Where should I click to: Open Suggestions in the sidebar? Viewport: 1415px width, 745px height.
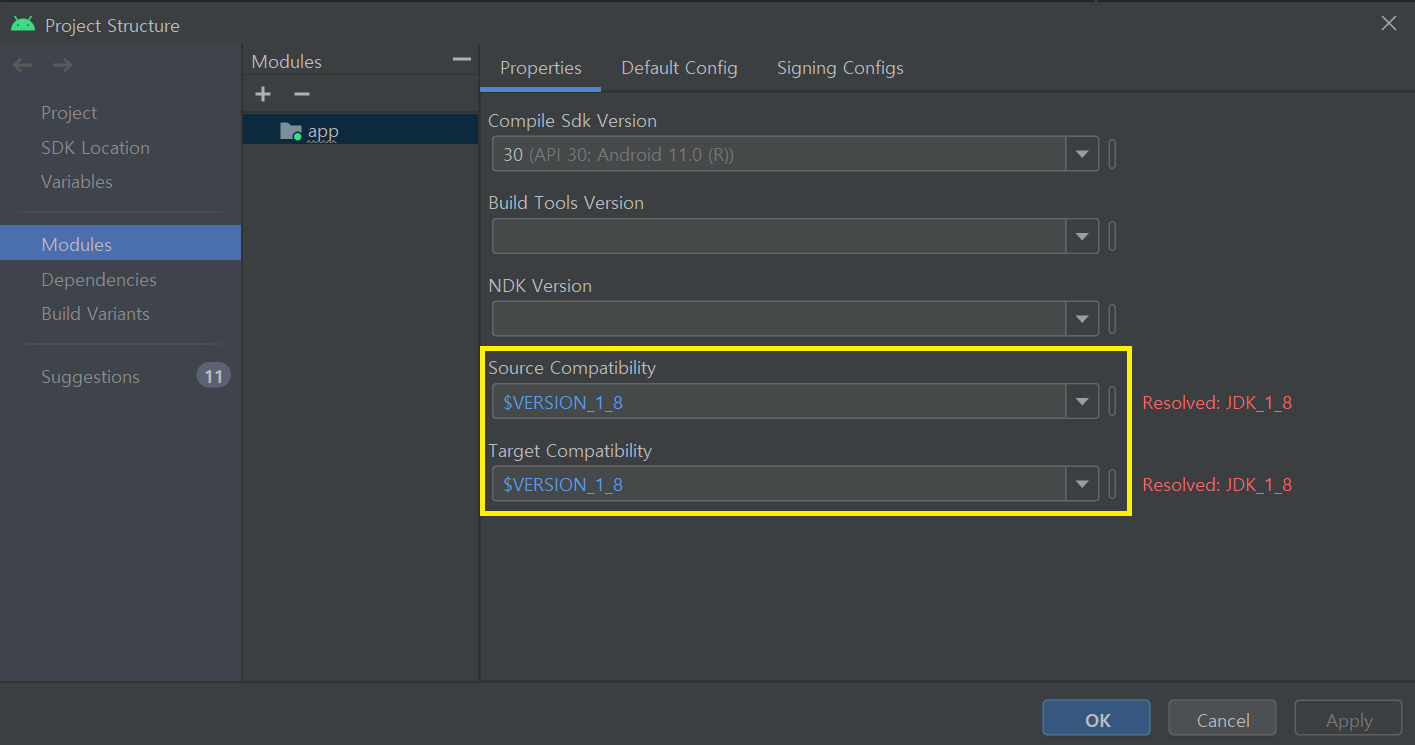[x=90, y=377]
